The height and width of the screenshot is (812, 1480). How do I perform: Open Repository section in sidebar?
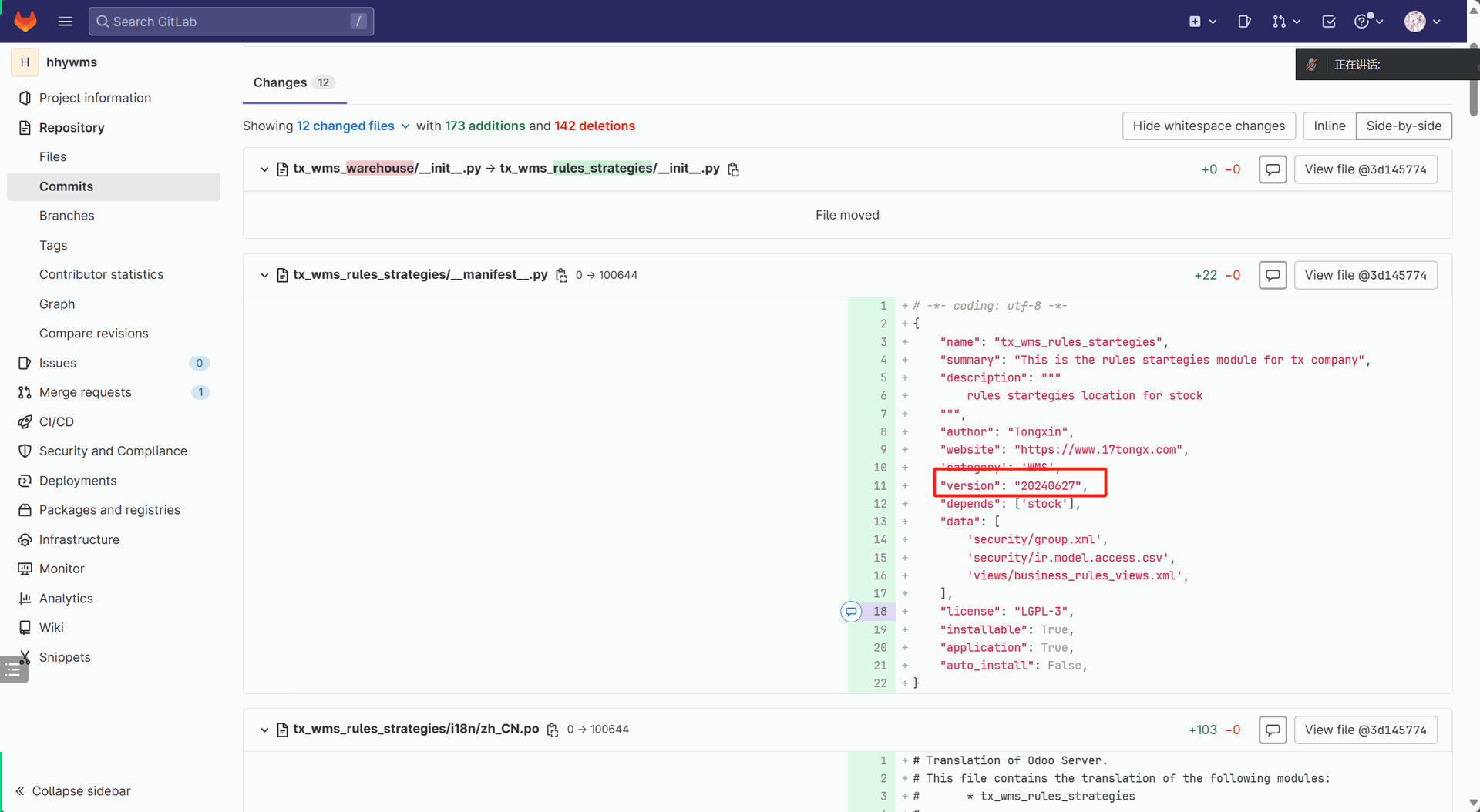click(x=72, y=127)
